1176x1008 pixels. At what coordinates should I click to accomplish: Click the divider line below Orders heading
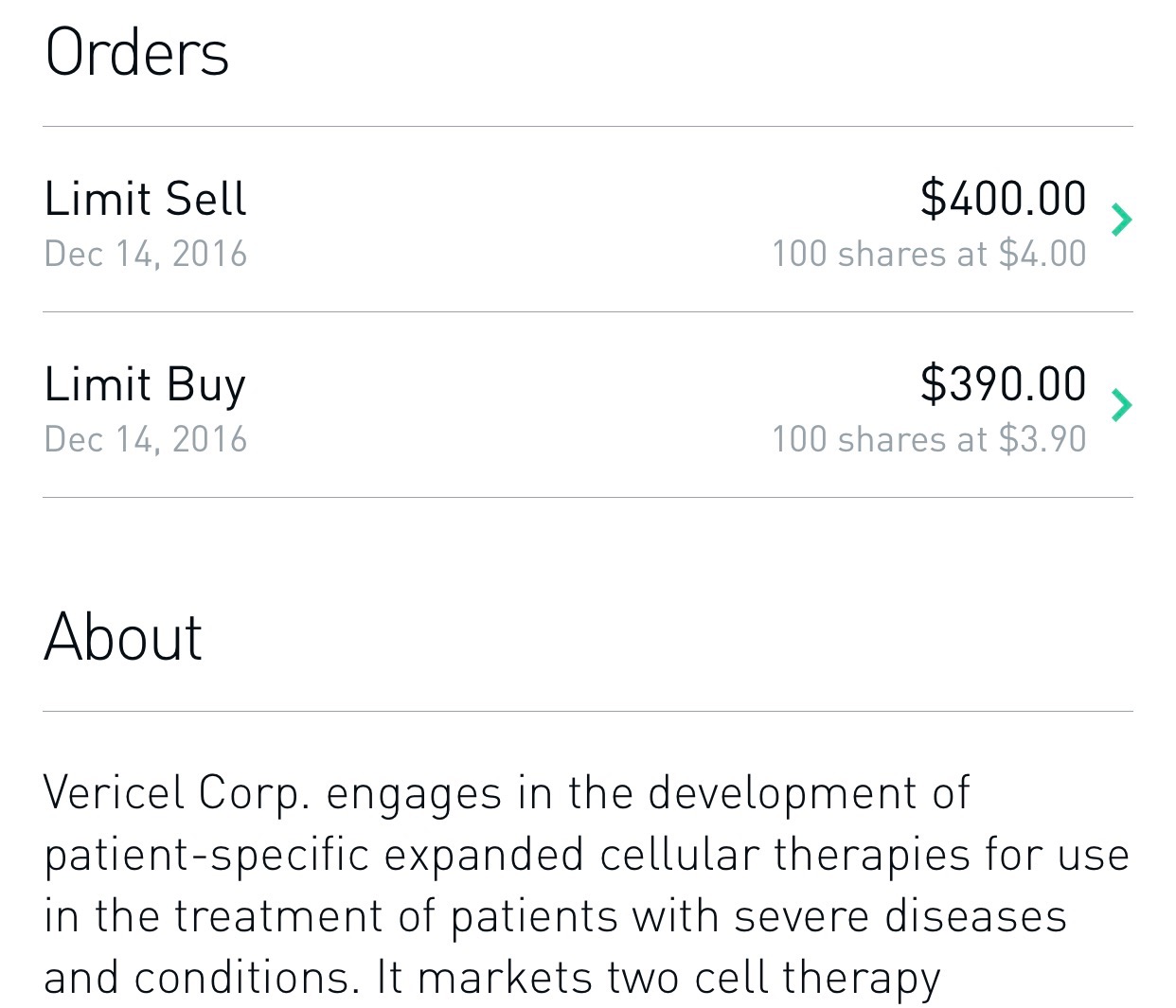(x=587, y=127)
